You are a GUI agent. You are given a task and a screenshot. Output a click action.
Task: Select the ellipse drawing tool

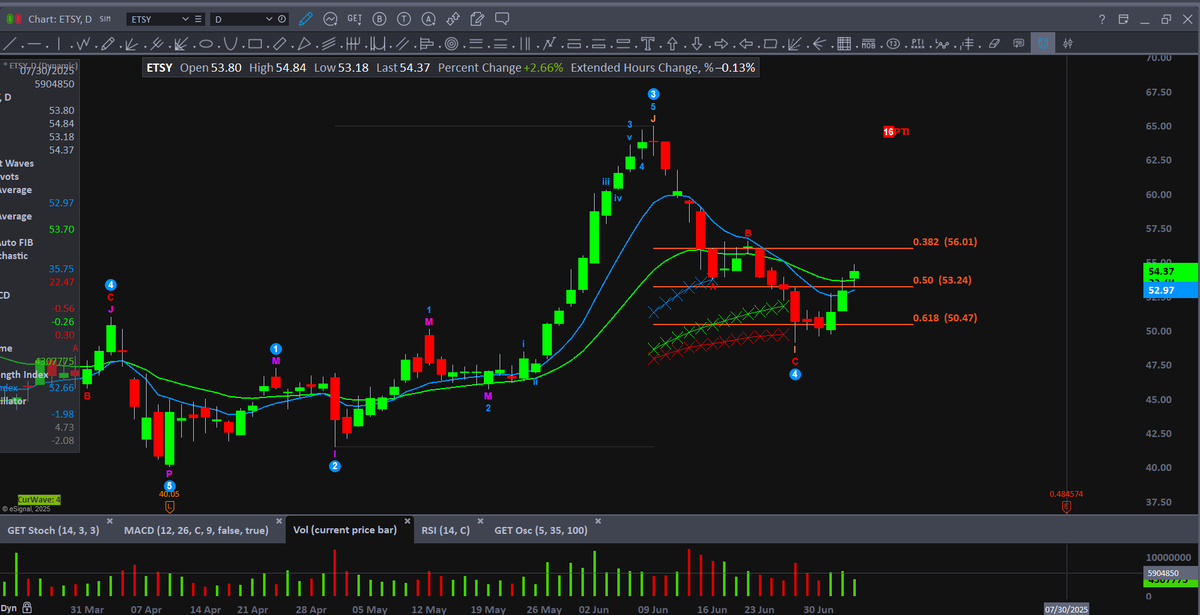point(206,43)
